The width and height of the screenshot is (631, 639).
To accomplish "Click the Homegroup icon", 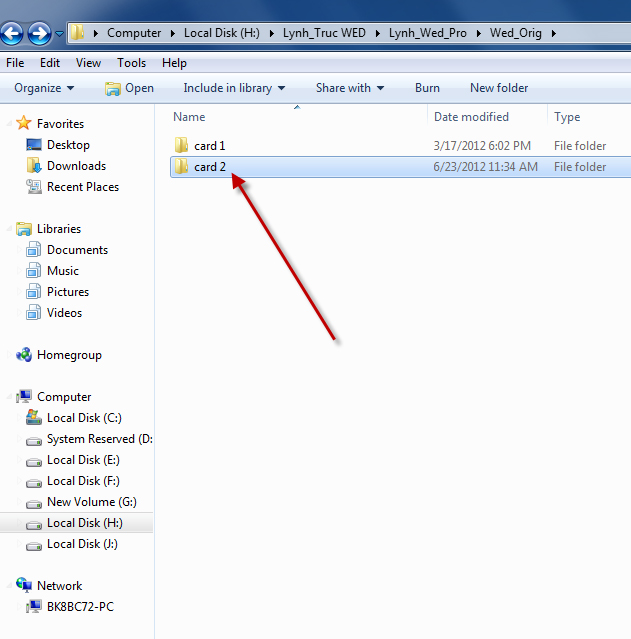I will point(24,355).
